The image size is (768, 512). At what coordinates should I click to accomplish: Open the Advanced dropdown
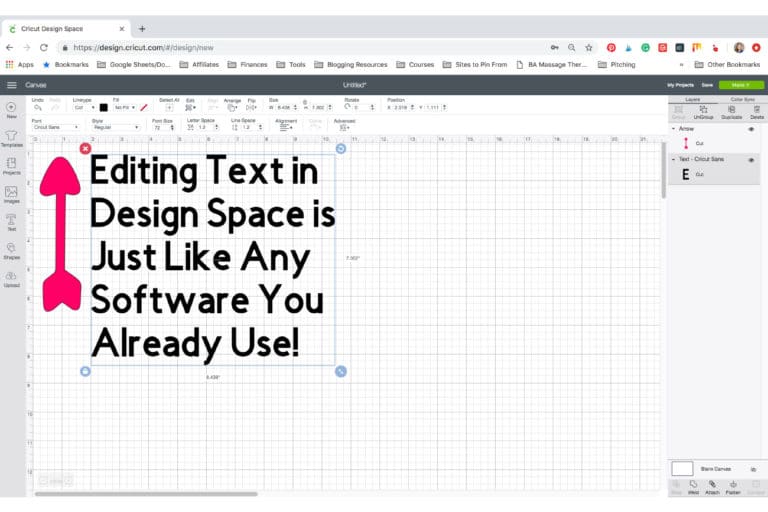click(x=344, y=127)
